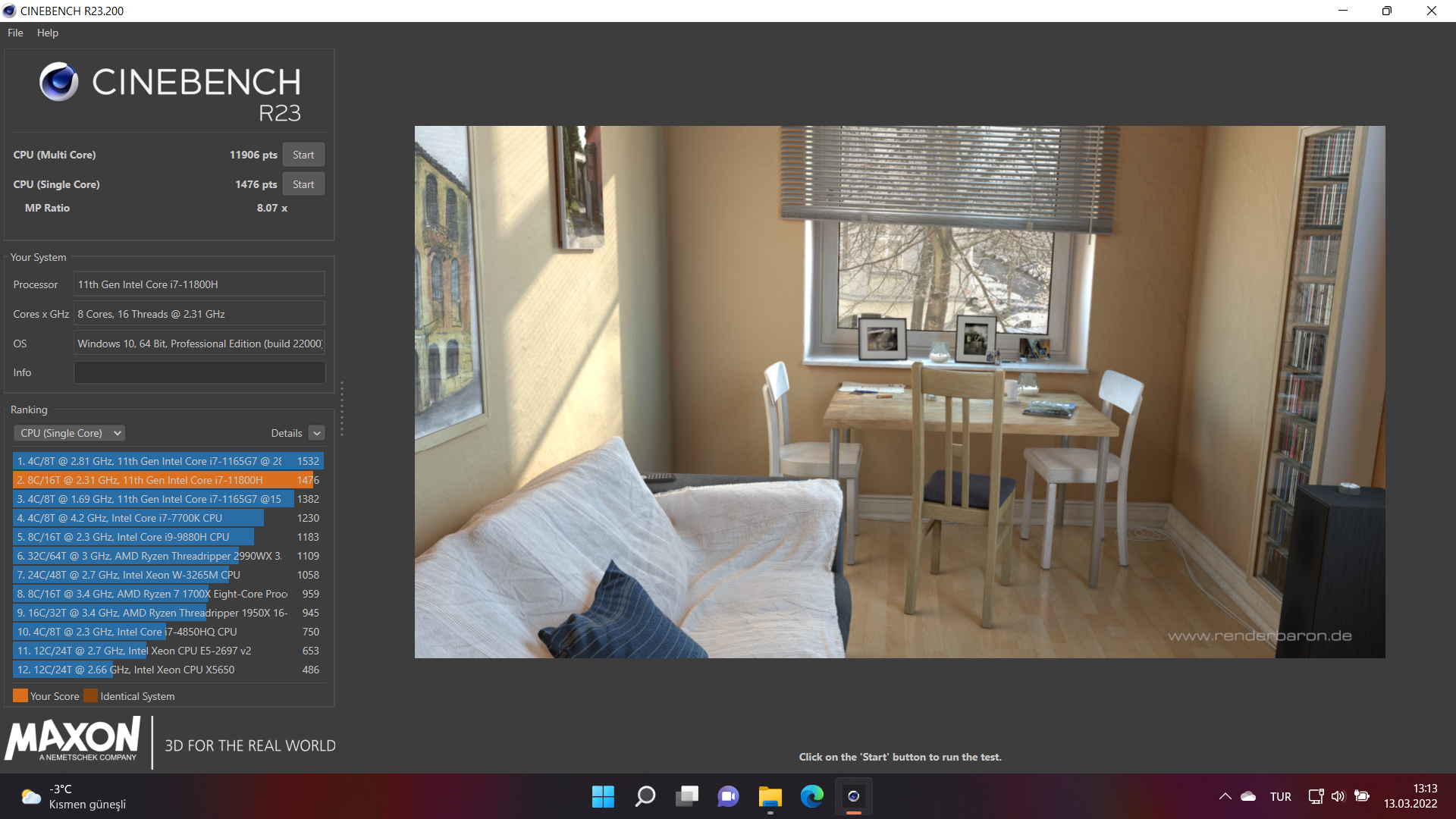The width and height of the screenshot is (1456, 819).
Task: Click the Cinebench logo sphere icon
Action: pos(58,82)
